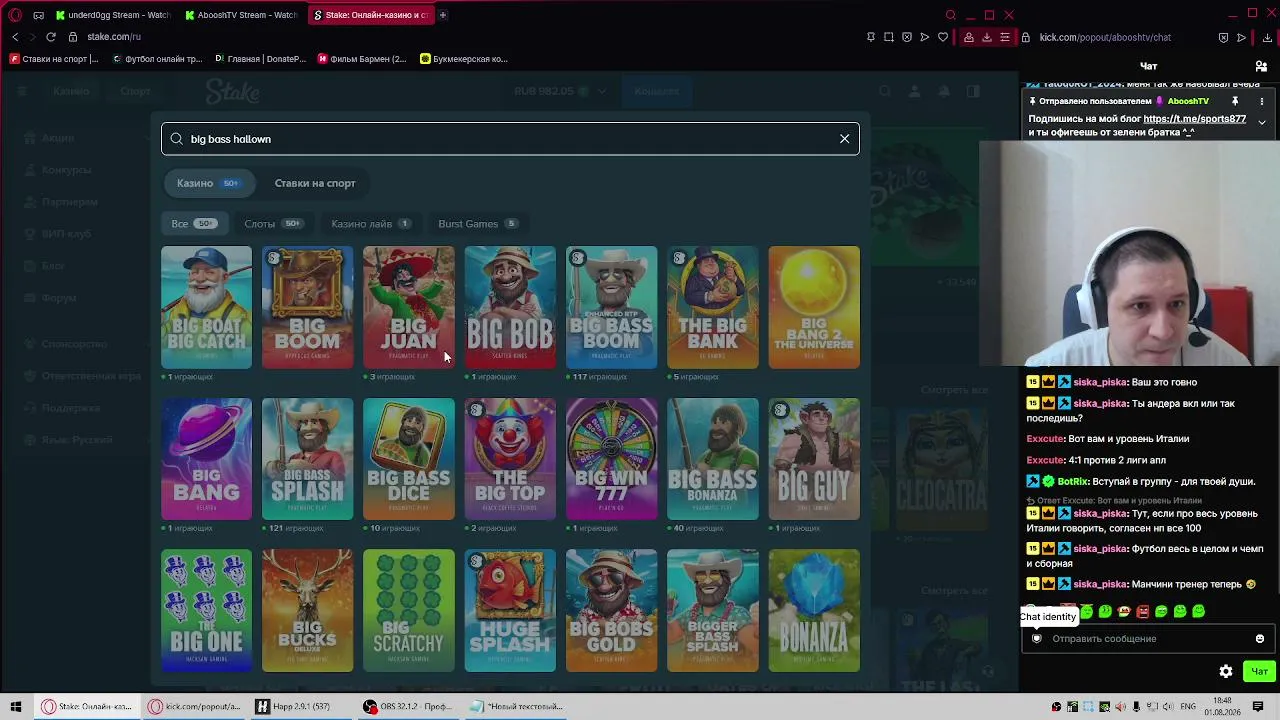Open the Big Boom game
This screenshot has width=1280, height=720.
[x=307, y=307]
